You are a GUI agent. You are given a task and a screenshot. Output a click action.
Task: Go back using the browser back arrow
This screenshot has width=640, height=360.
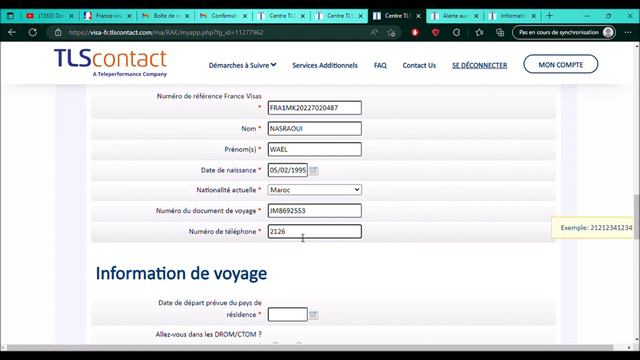coord(12,32)
